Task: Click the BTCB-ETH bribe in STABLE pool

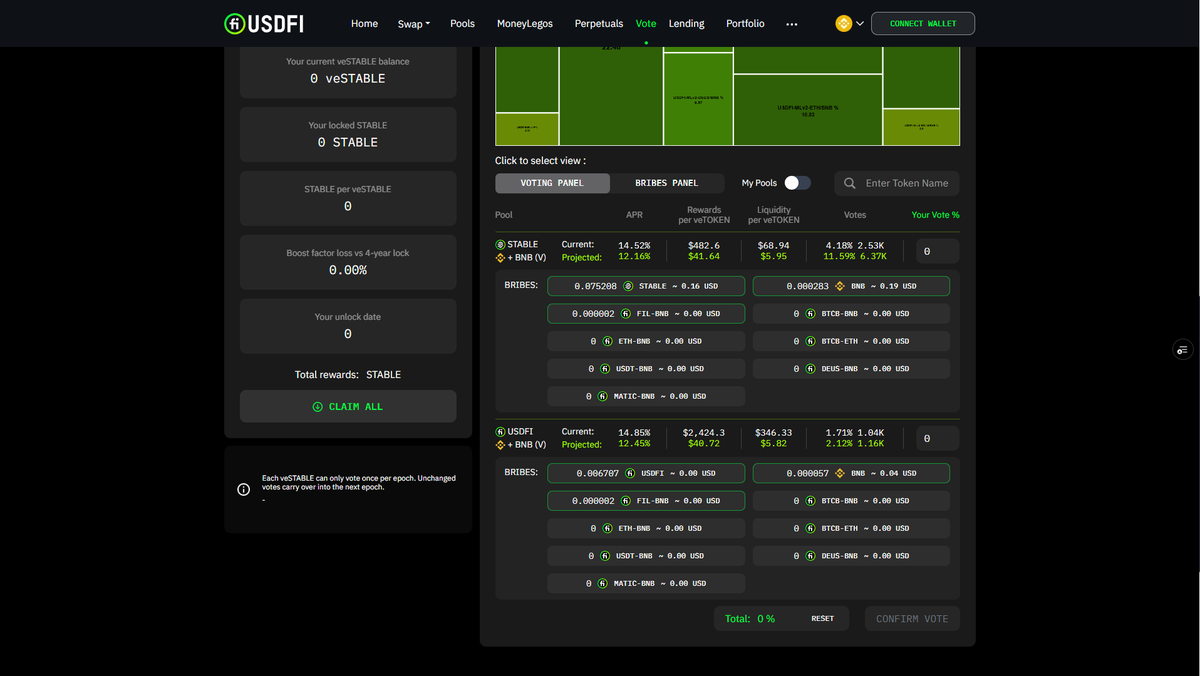Action: click(851, 341)
